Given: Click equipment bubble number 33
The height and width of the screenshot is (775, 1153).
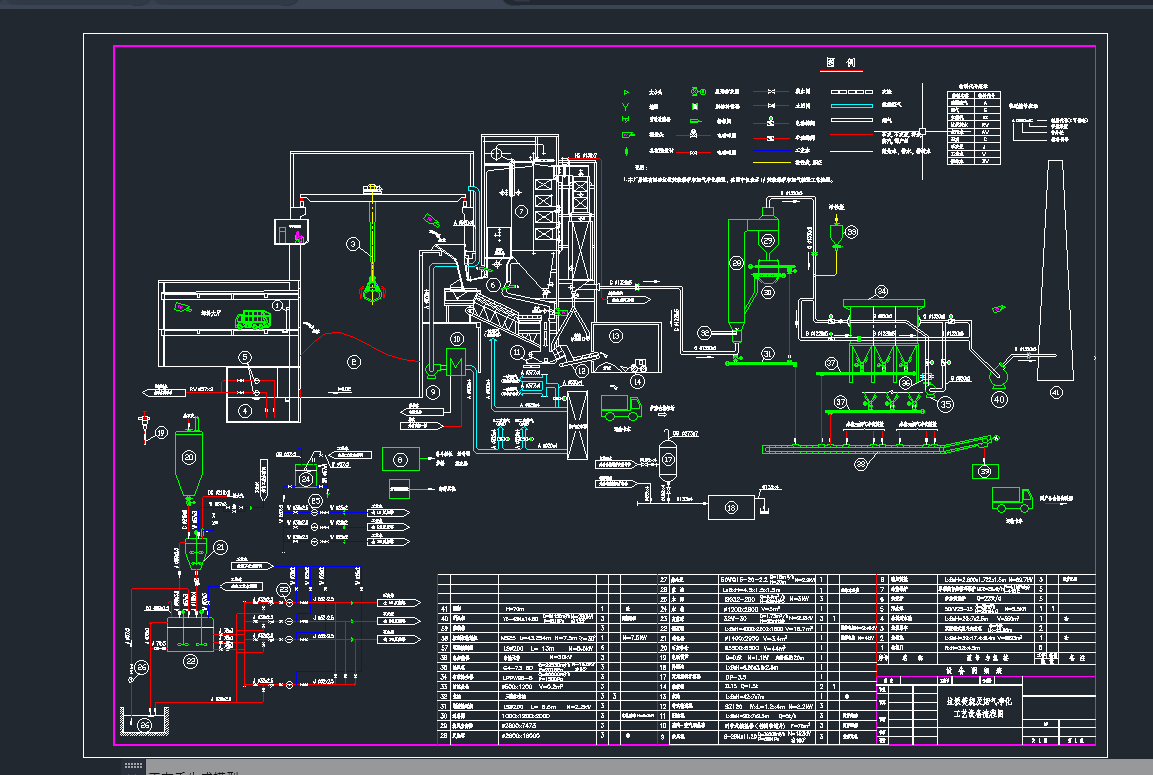Looking at the screenshot, I should 852,232.
